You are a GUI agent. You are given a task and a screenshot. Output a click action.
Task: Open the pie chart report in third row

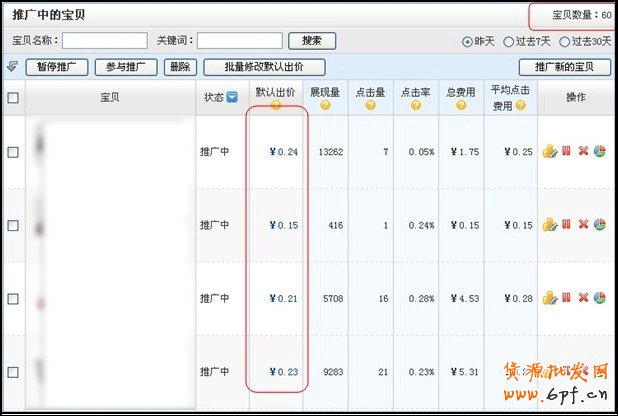[x=600, y=298]
